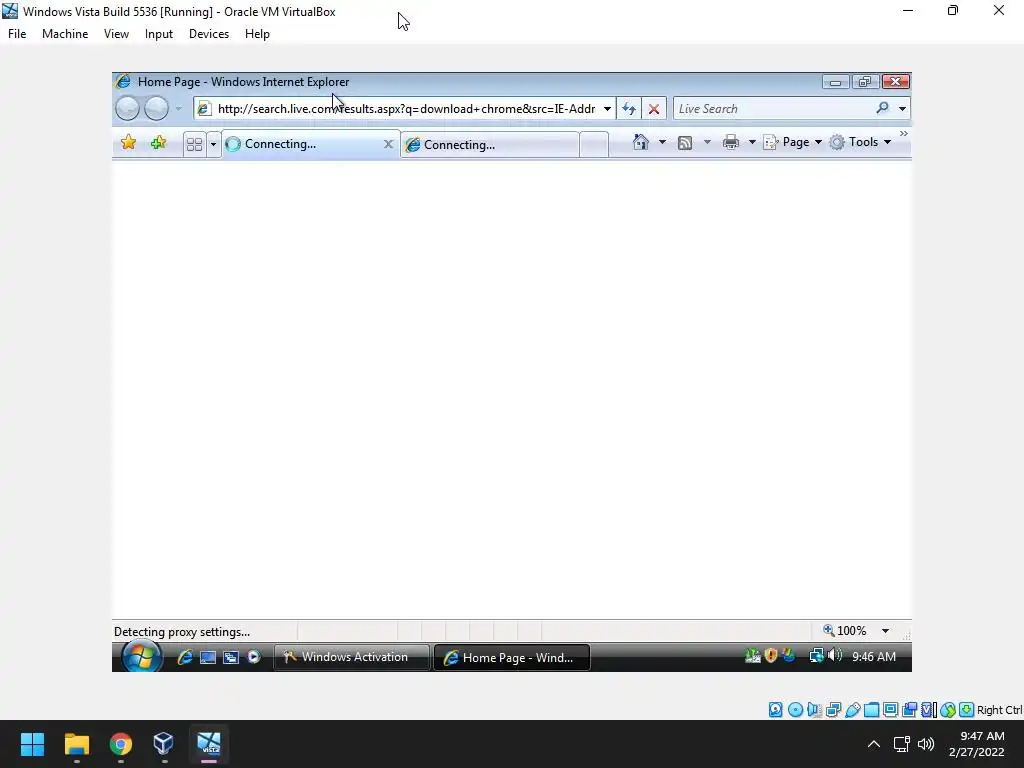Open Favorites Center star icon

click(129, 142)
